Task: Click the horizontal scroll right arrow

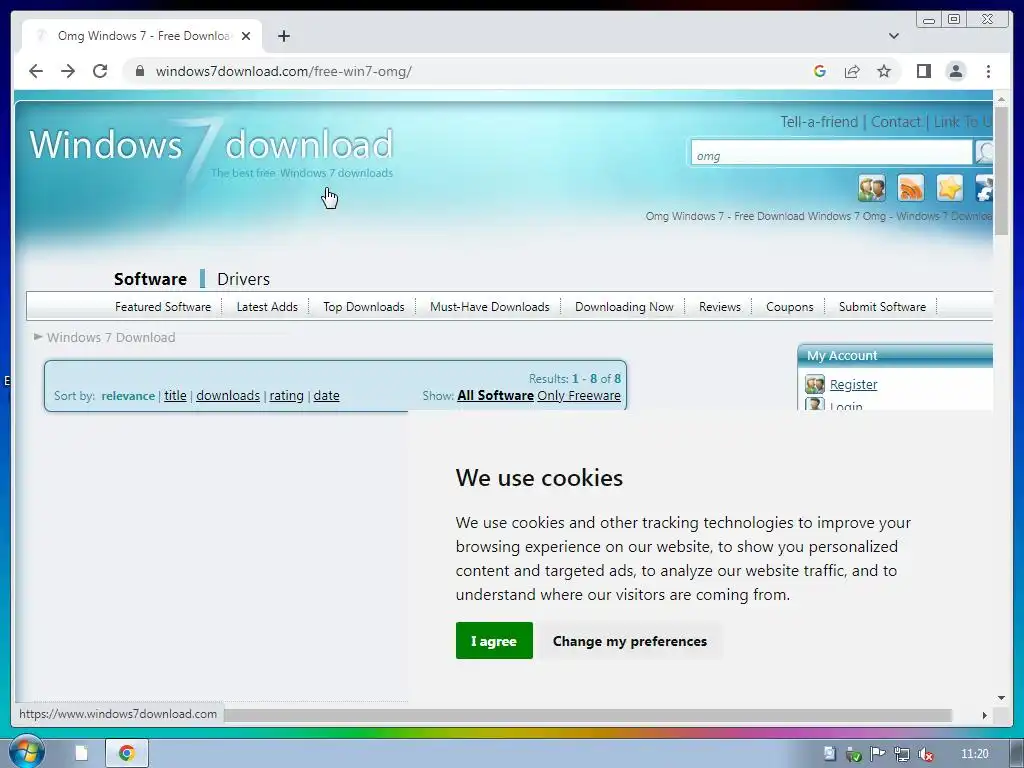Action: click(985, 715)
